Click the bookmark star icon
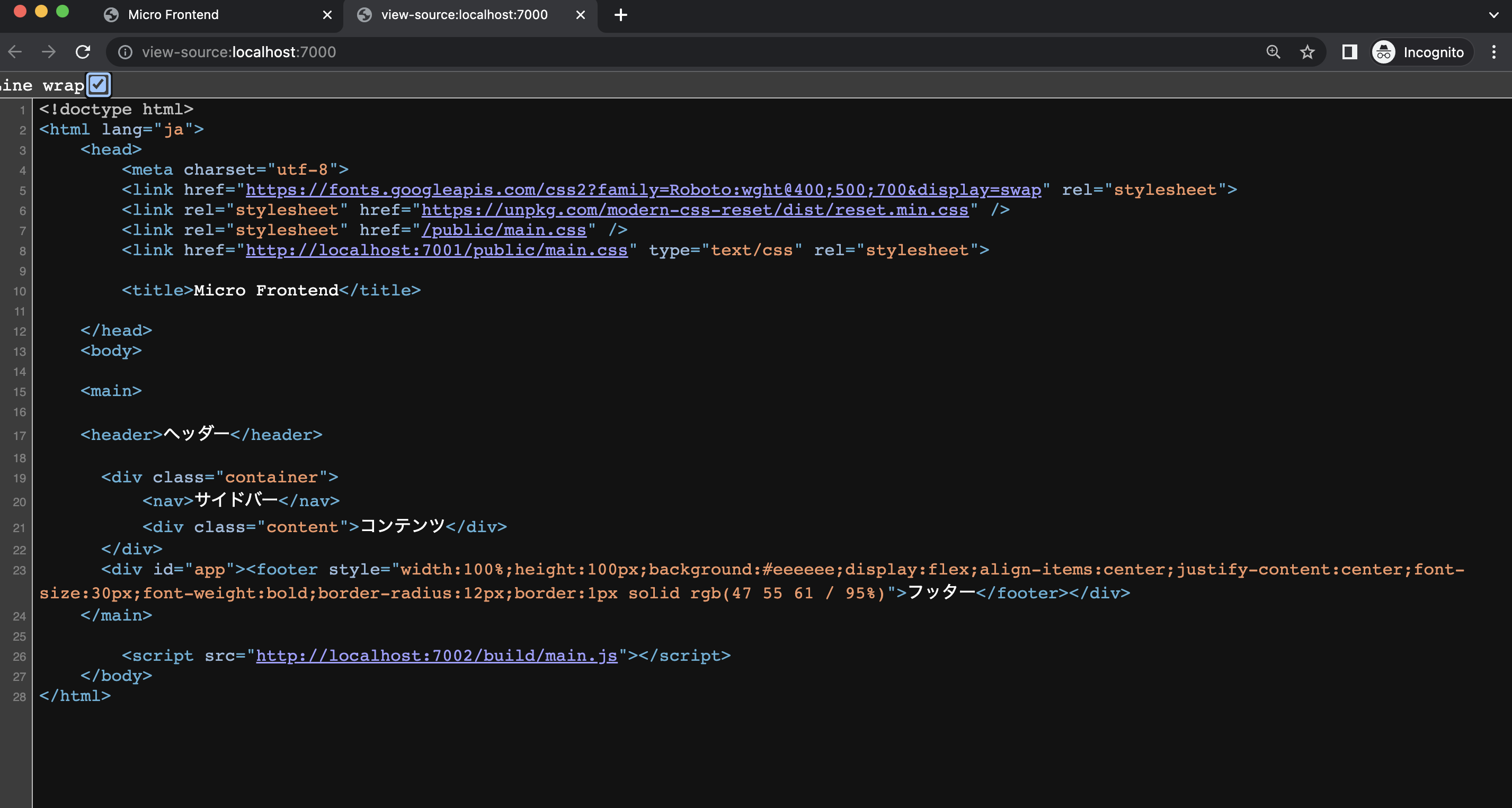Image resolution: width=1512 pixels, height=808 pixels. coord(1307,51)
